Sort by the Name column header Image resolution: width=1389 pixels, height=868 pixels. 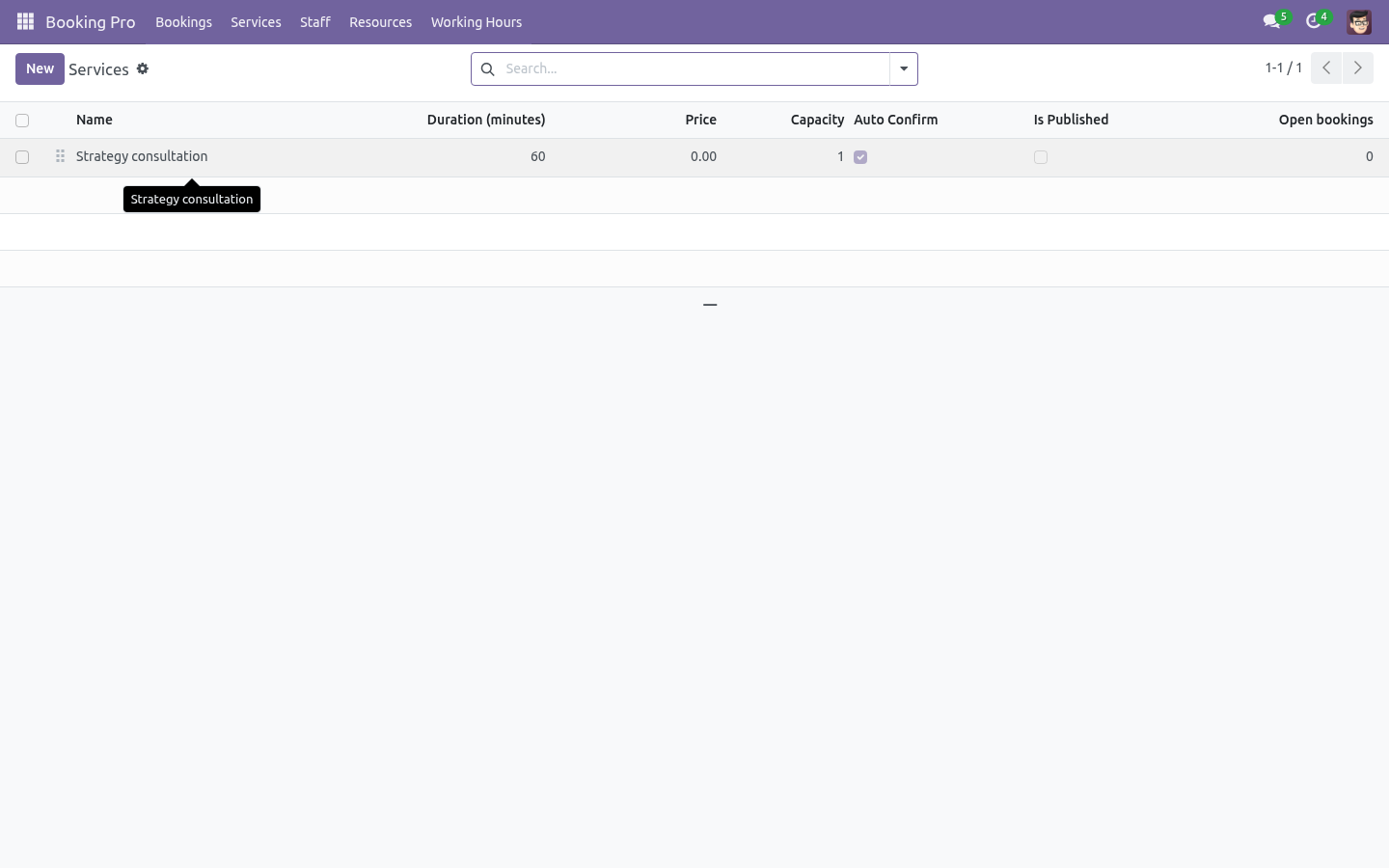tap(95, 120)
